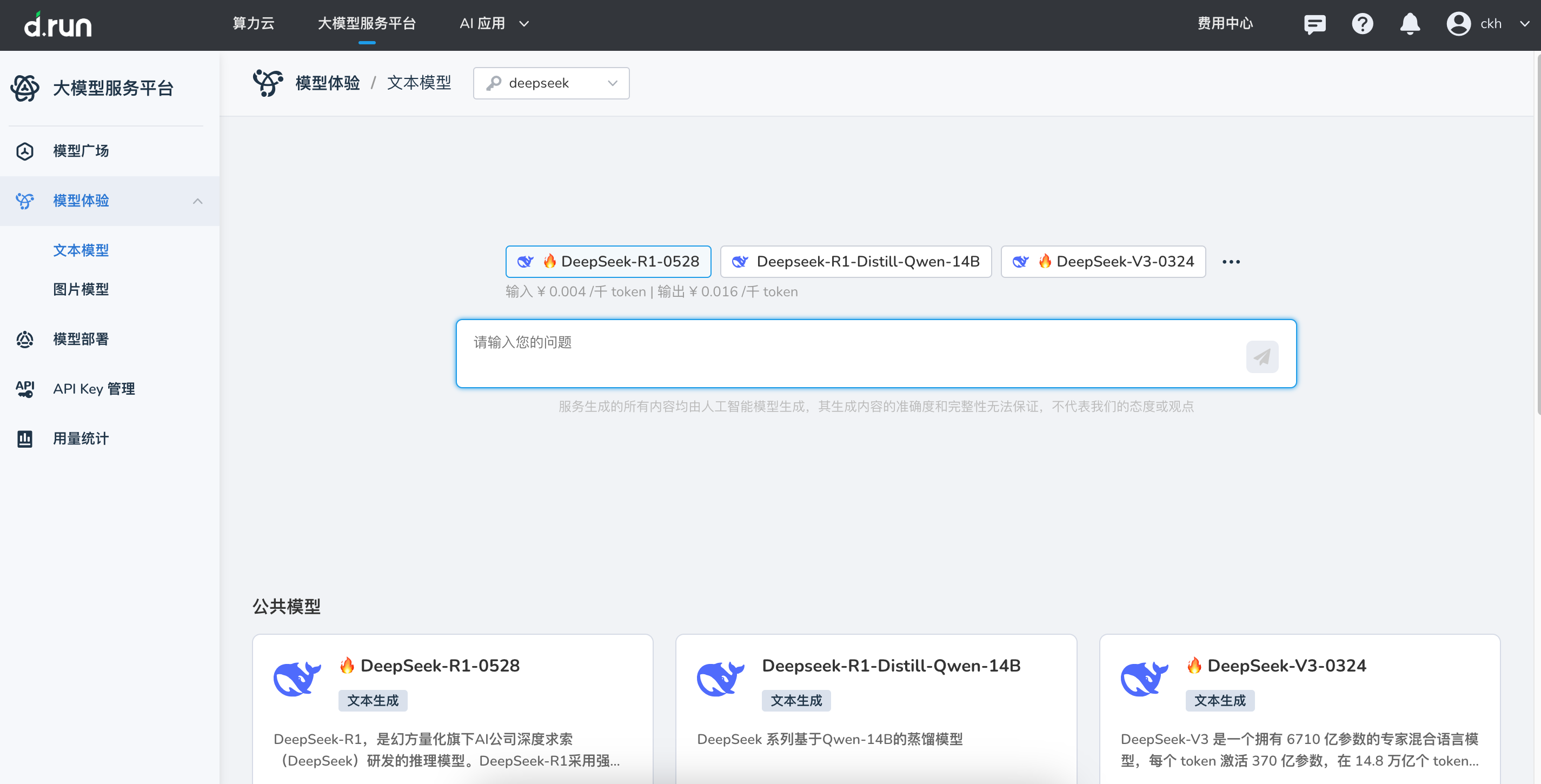Click the question input text box
Image resolution: width=1541 pixels, height=784 pixels.
click(x=849, y=353)
